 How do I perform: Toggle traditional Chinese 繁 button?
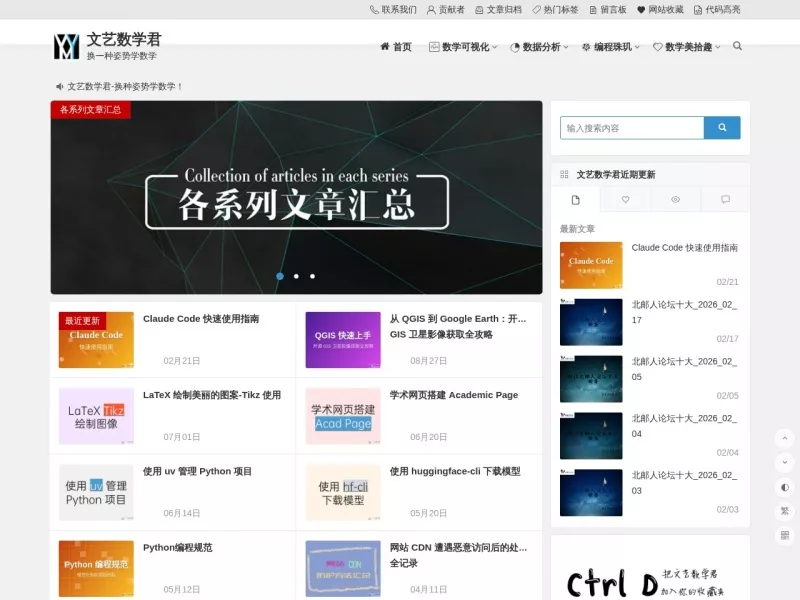pyautogui.click(x=785, y=511)
